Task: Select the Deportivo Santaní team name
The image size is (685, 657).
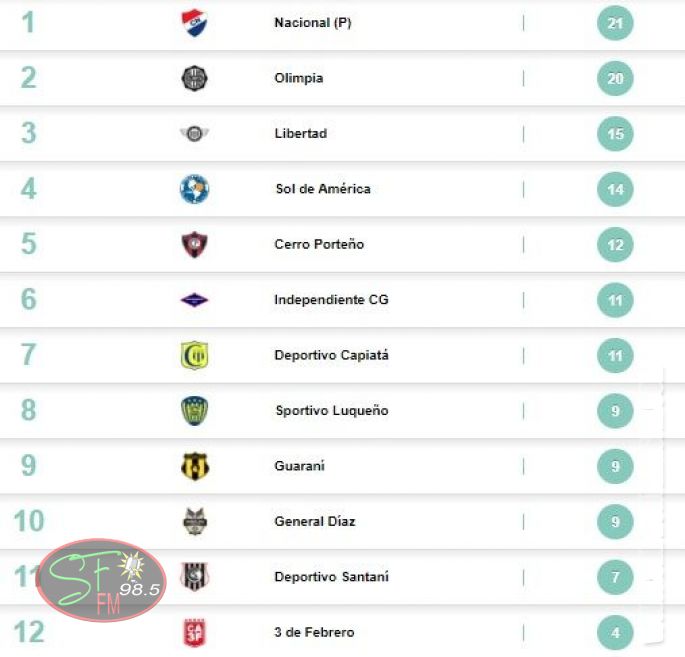Action: (331, 577)
